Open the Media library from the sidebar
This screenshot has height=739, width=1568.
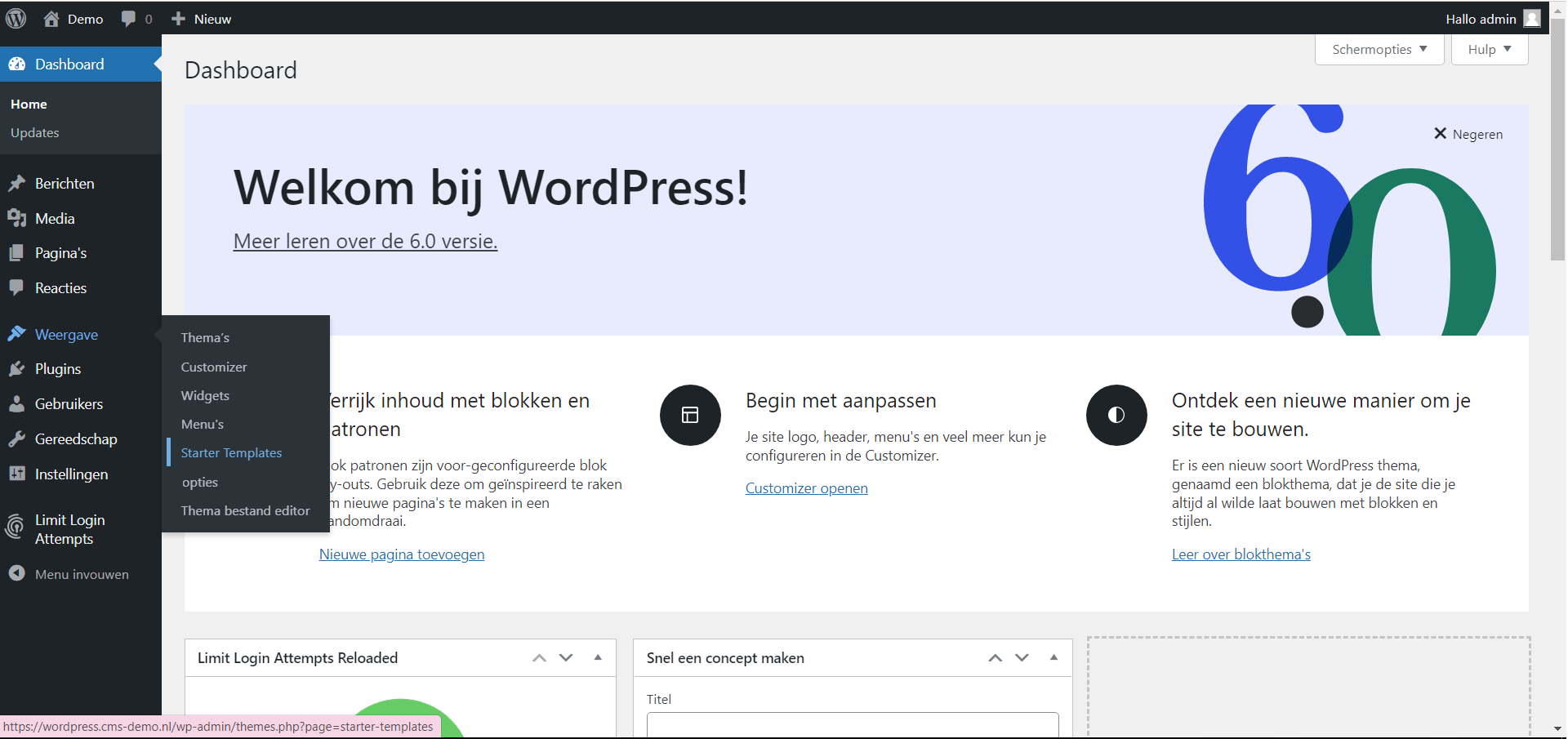tap(55, 219)
